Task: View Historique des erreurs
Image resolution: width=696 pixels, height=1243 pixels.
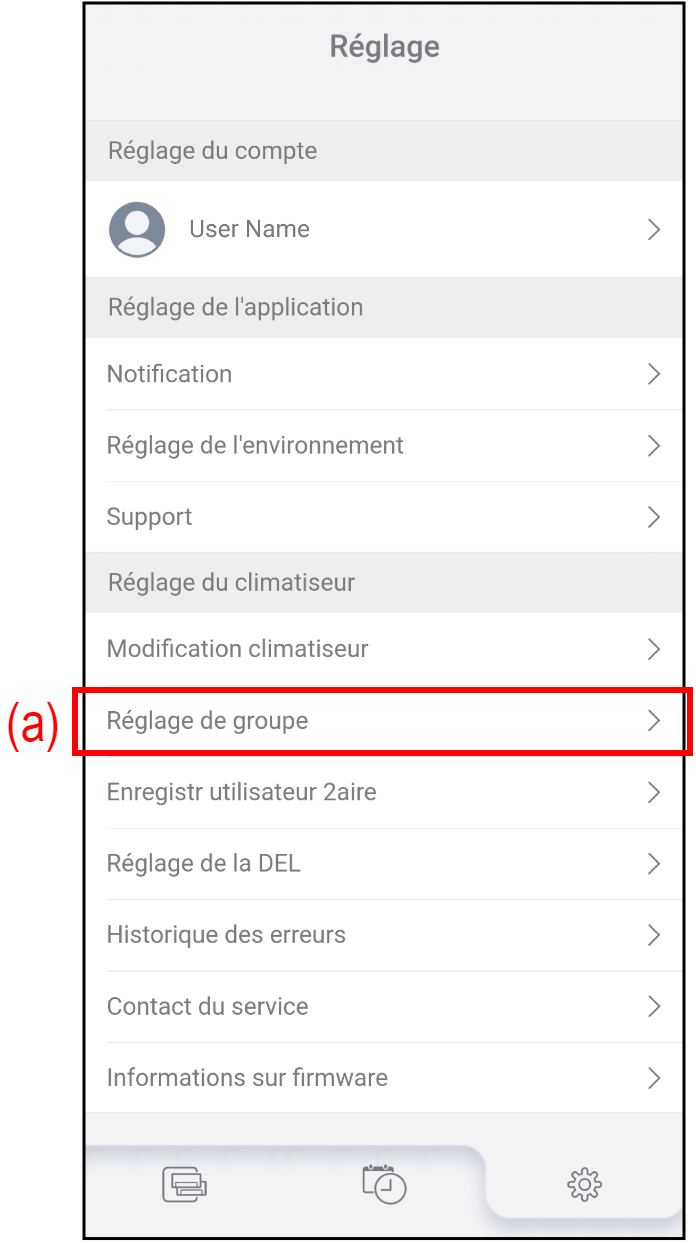Action: pyautogui.click(x=226, y=935)
